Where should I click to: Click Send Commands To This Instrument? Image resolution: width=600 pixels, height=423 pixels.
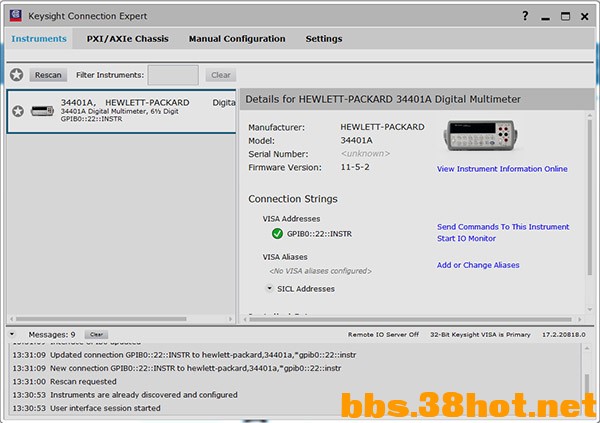pos(503,227)
